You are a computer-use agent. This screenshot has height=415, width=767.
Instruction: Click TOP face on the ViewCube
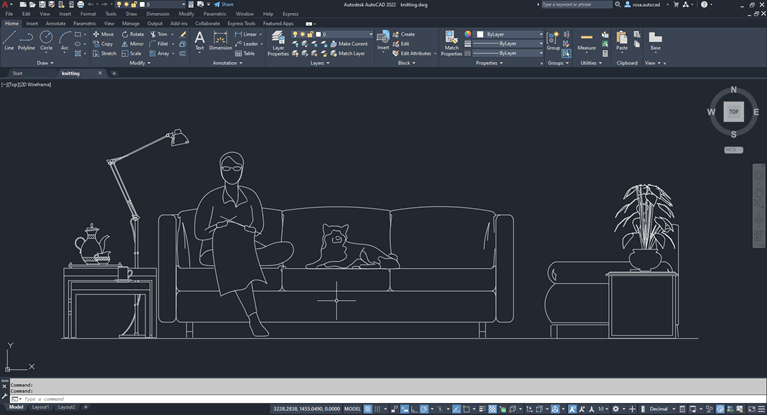pyautogui.click(x=734, y=112)
